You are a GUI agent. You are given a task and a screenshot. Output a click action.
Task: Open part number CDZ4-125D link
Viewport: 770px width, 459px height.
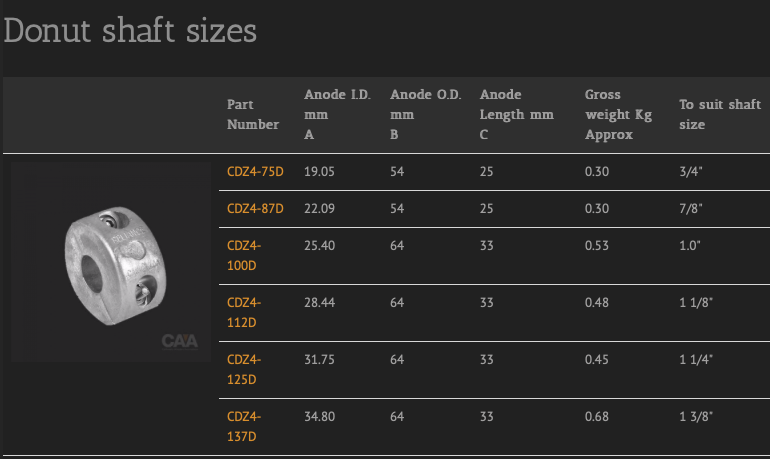244,369
